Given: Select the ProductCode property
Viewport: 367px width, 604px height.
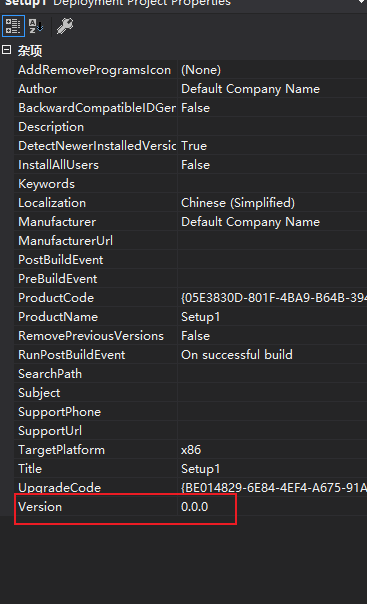Looking at the screenshot, I should click(56, 297).
